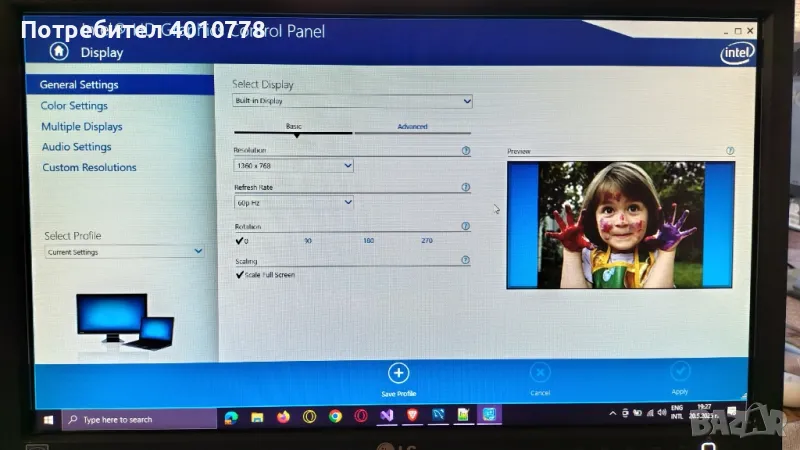Switch to the Advanced tab

(412, 127)
